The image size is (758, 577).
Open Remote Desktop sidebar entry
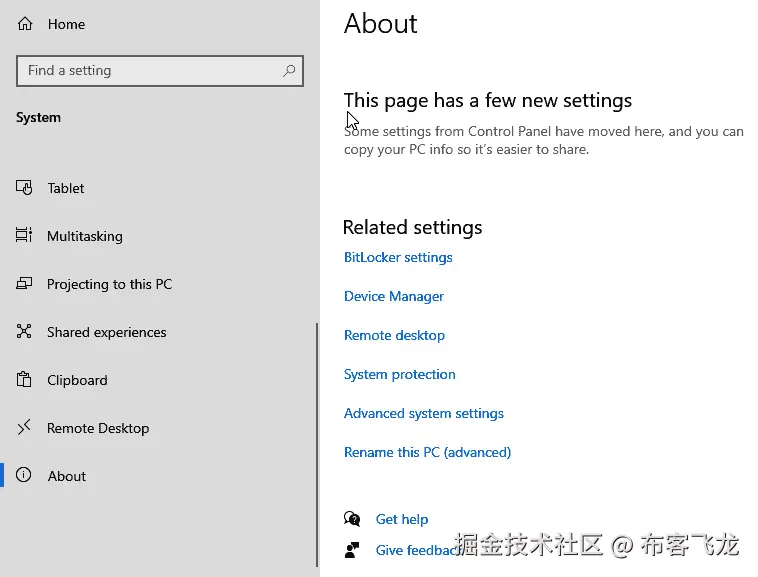(160, 428)
